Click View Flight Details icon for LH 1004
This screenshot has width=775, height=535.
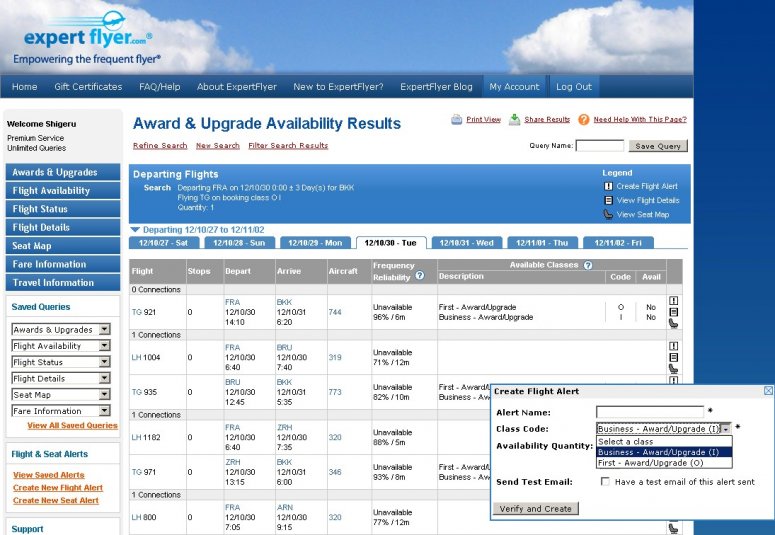click(x=673, y=357)
